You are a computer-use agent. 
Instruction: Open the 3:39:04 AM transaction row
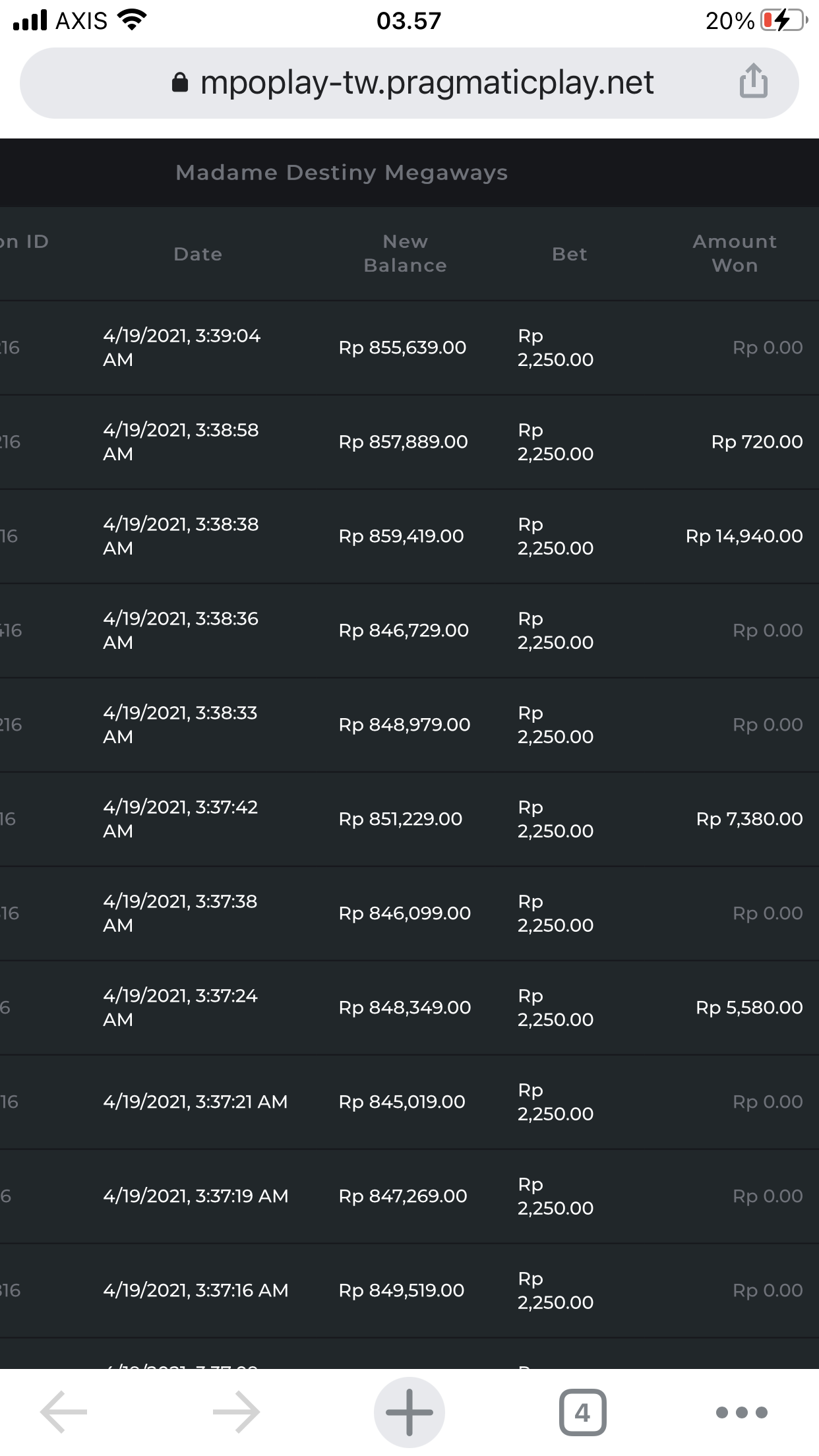181,348
